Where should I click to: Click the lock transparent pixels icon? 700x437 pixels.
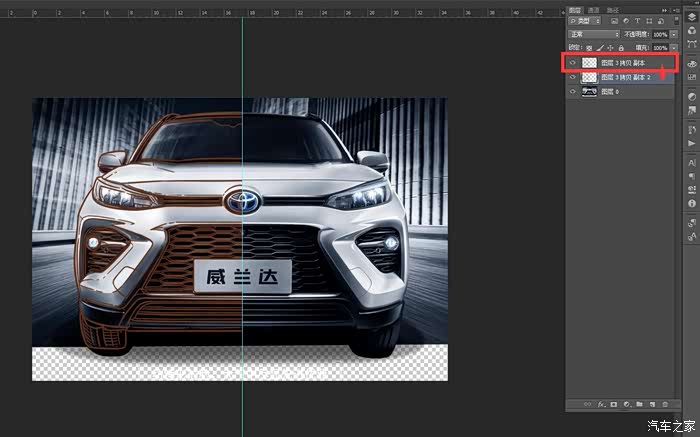pos(589,47)
